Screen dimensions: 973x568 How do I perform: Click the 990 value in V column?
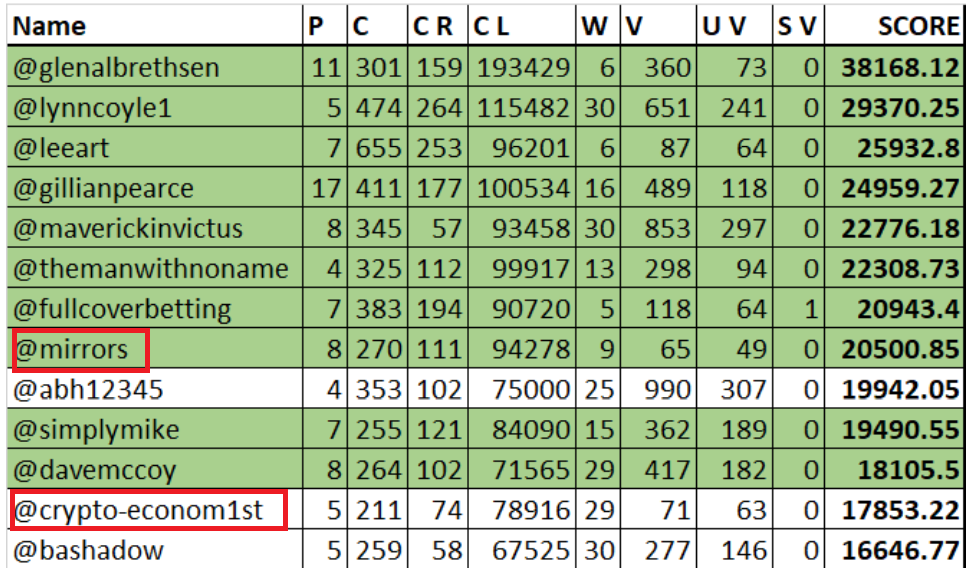tap(668, 390)
